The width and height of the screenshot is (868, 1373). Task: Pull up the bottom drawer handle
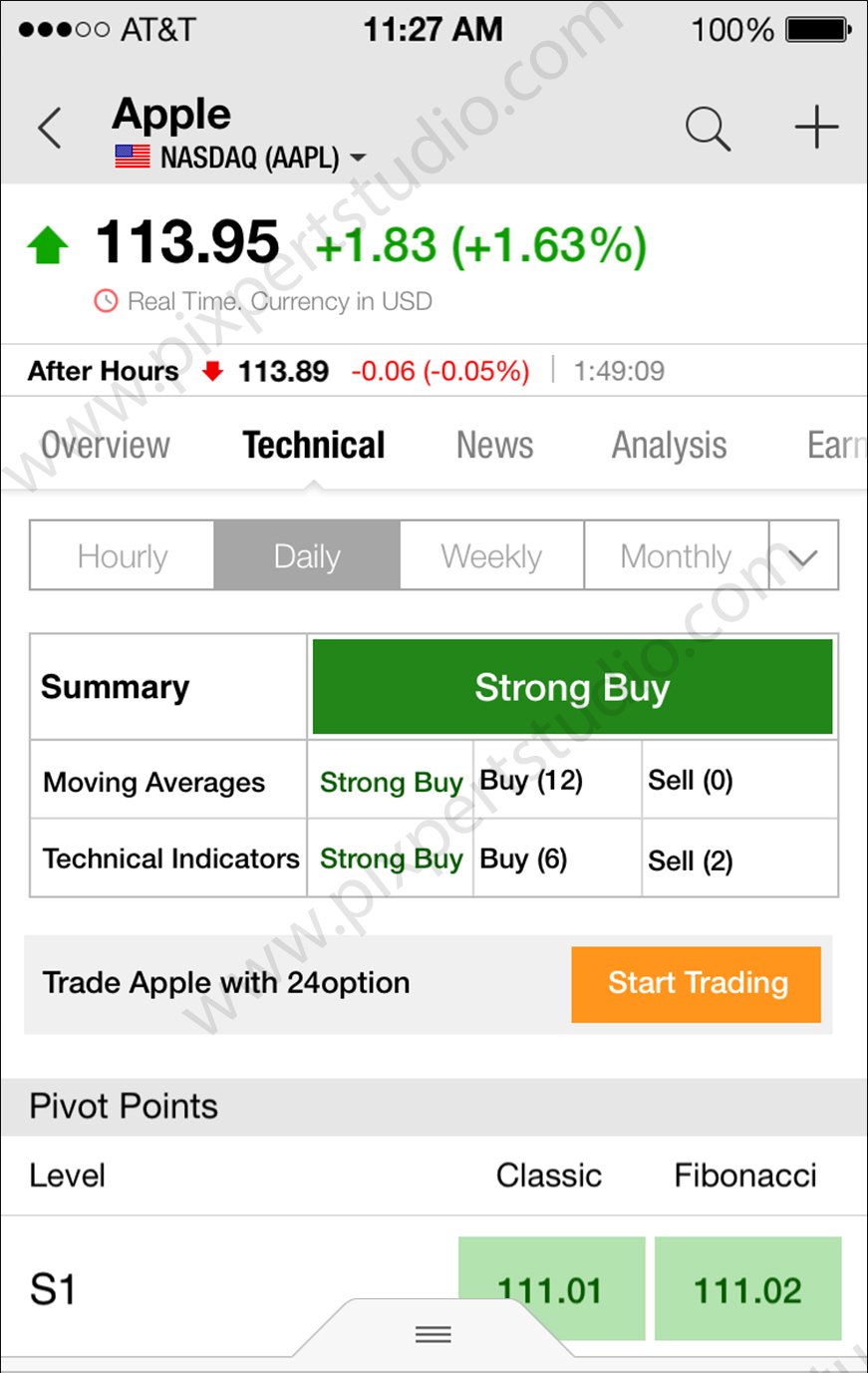(434, 1334)
